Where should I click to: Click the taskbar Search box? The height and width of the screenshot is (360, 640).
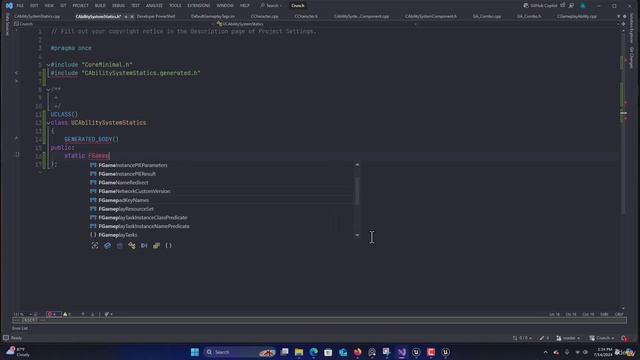coord(240,352)
